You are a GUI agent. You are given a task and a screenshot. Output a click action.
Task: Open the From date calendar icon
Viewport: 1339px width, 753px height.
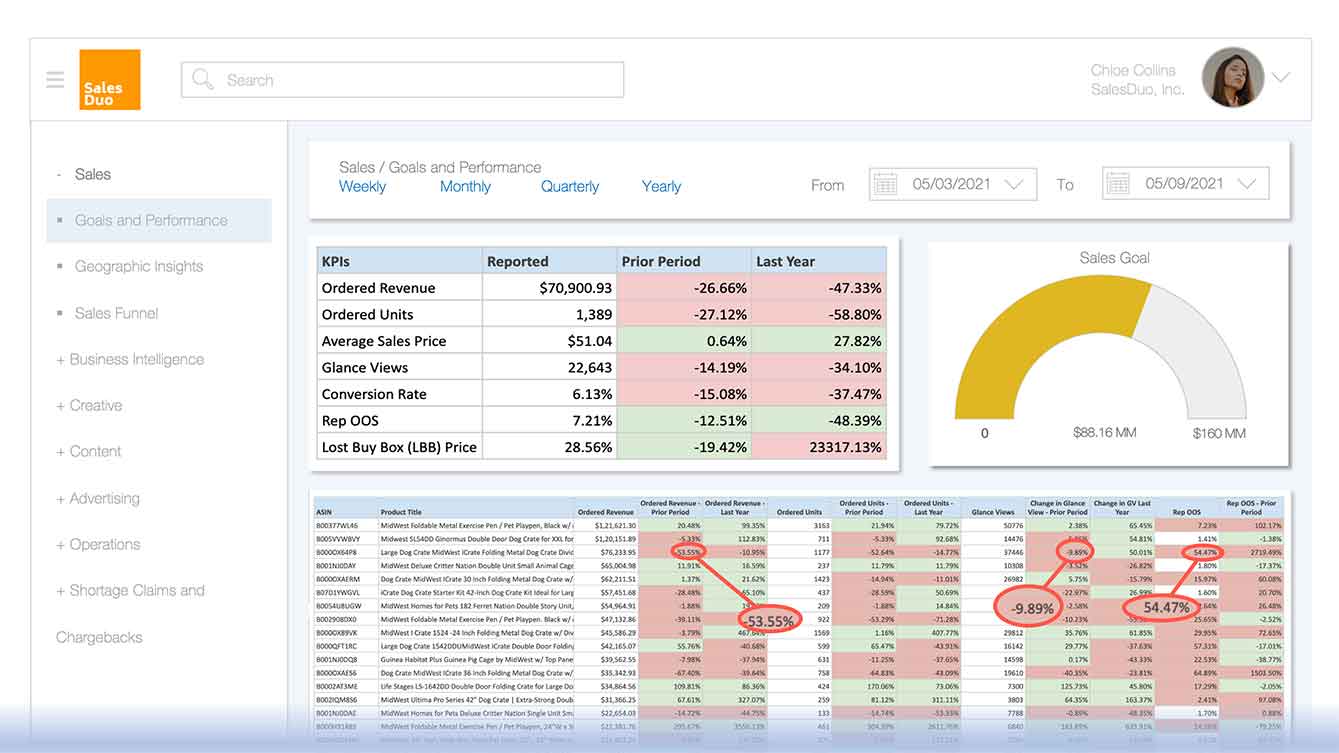click(x=885, y=184)
